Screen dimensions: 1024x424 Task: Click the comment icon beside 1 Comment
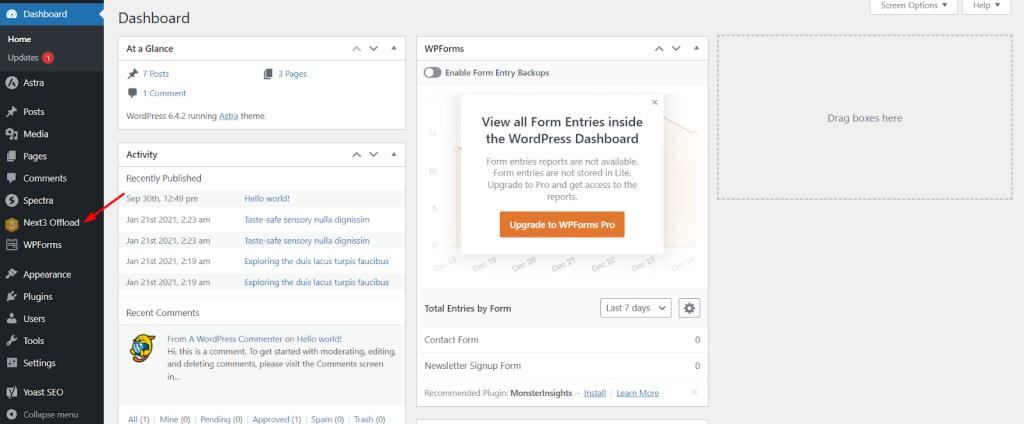point(133,93)
